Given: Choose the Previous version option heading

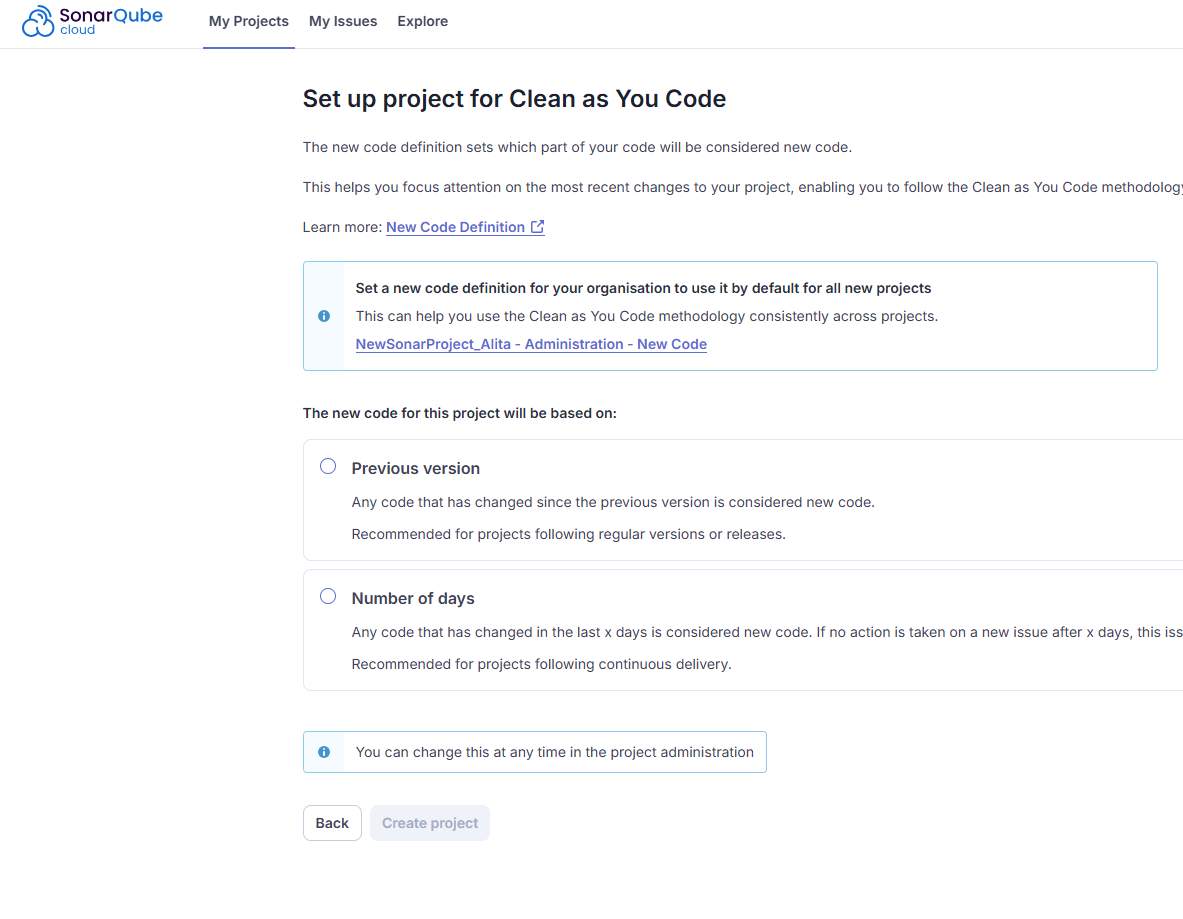Looking at the screenshot, I should pos(416,469).
